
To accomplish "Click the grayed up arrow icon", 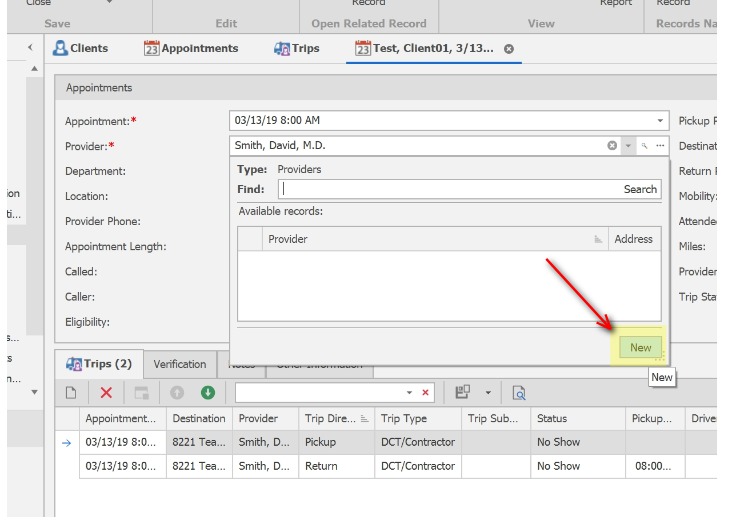I will [177, 393].
